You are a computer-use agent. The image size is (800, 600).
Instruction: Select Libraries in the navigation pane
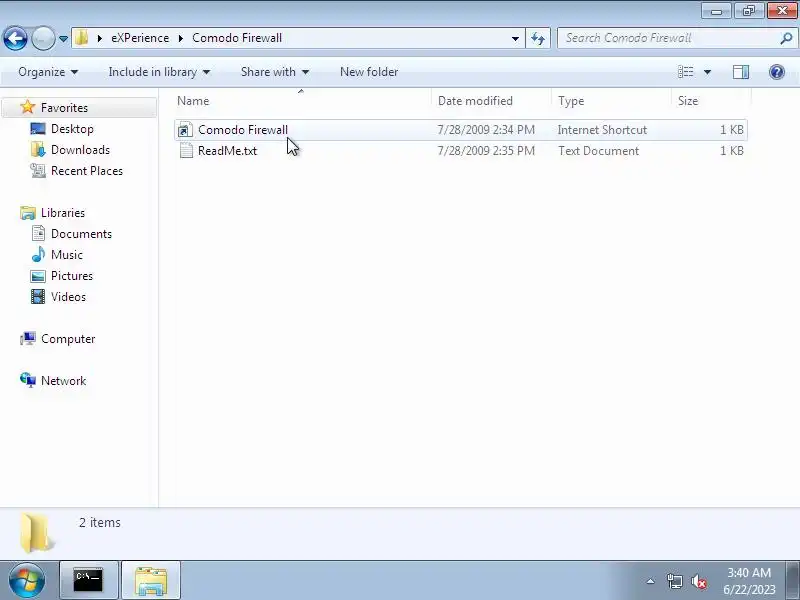63,213
